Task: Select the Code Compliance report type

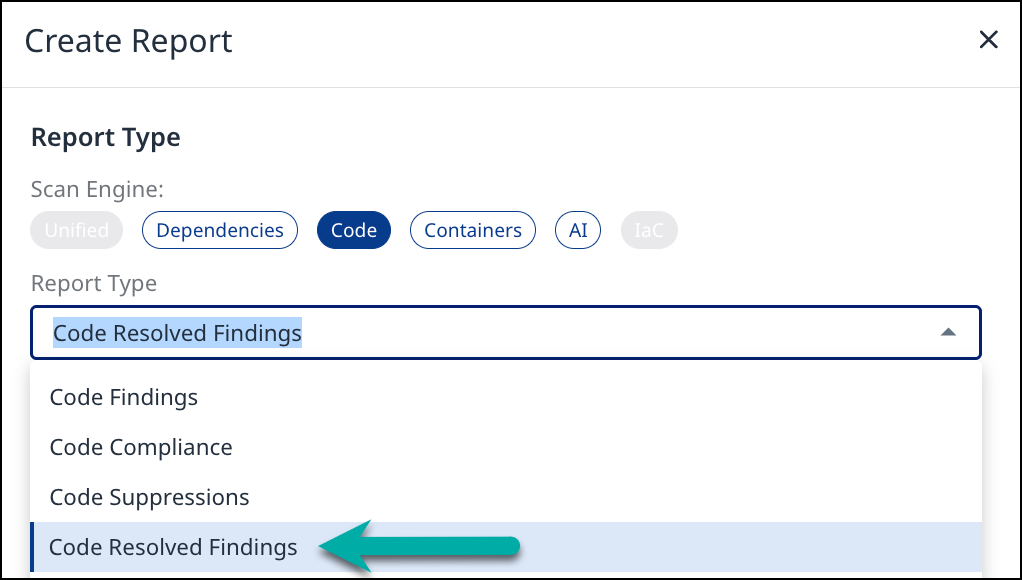Action: coord(141,447)
